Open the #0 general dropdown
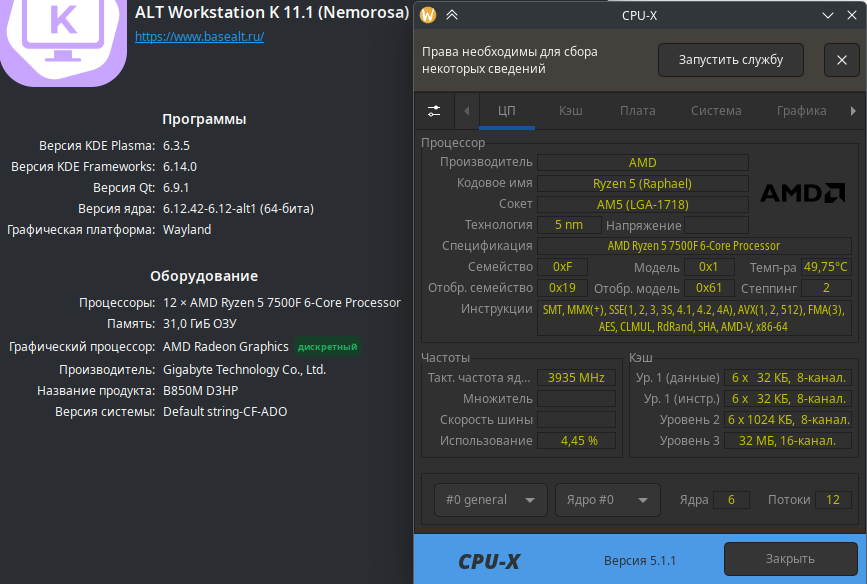Screen dimensions: 867x584 (491, 500)
